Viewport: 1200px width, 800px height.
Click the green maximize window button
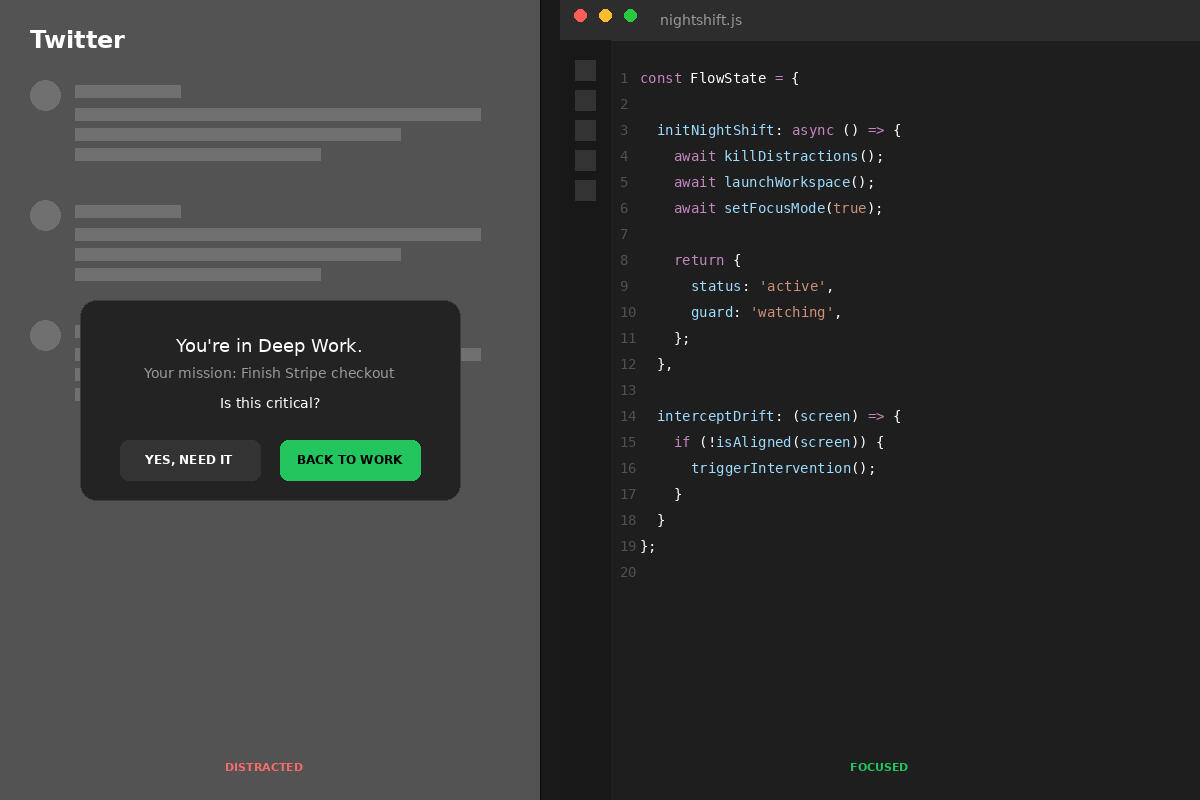click(x=630, y=15)
